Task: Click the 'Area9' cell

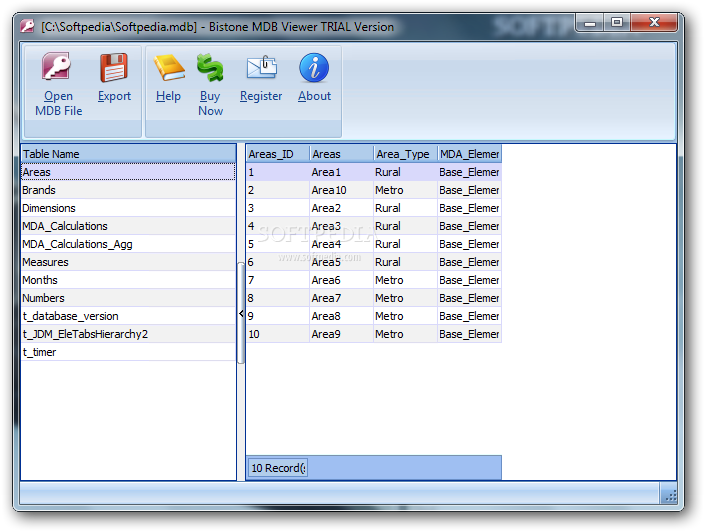Action: point(341,334)
